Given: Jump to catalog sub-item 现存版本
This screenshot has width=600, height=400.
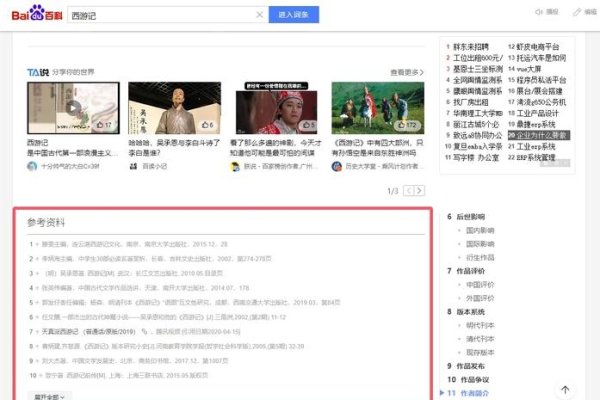Looking at the screenshot, I should [480, 352].
